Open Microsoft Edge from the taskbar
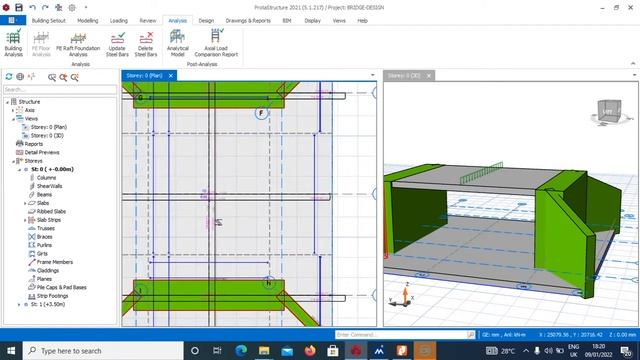 [x=241, y=351]
